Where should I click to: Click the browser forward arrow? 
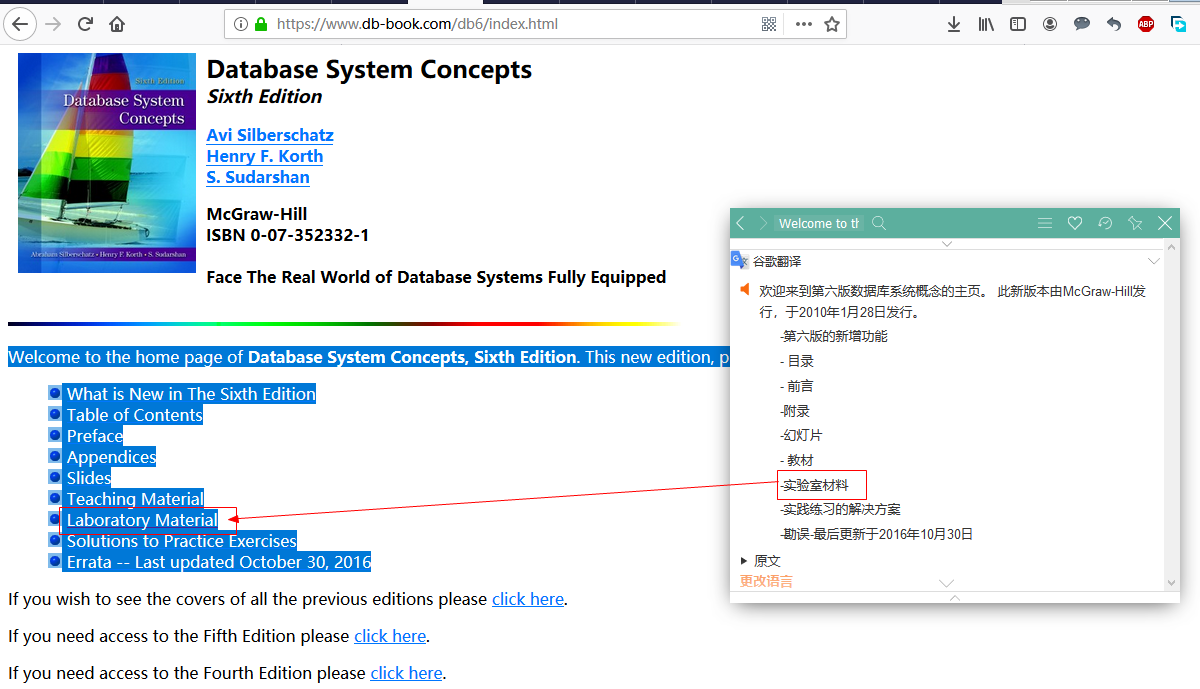click(53, 24)
